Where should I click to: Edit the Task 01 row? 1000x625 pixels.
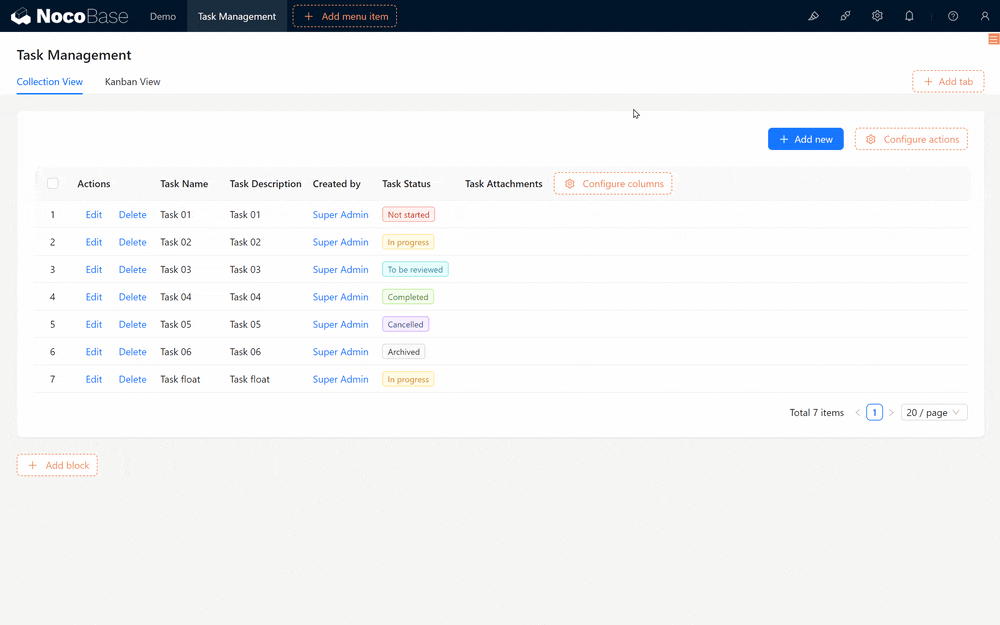coord(94,215)
